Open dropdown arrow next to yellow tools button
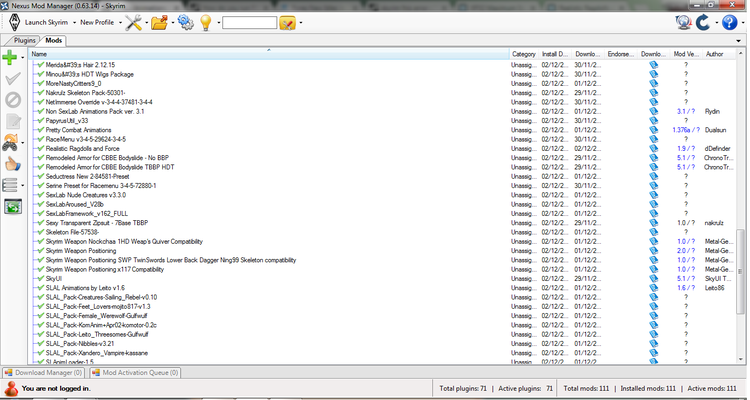Viewport: 750px width, 400px height. tap(300, 22)
